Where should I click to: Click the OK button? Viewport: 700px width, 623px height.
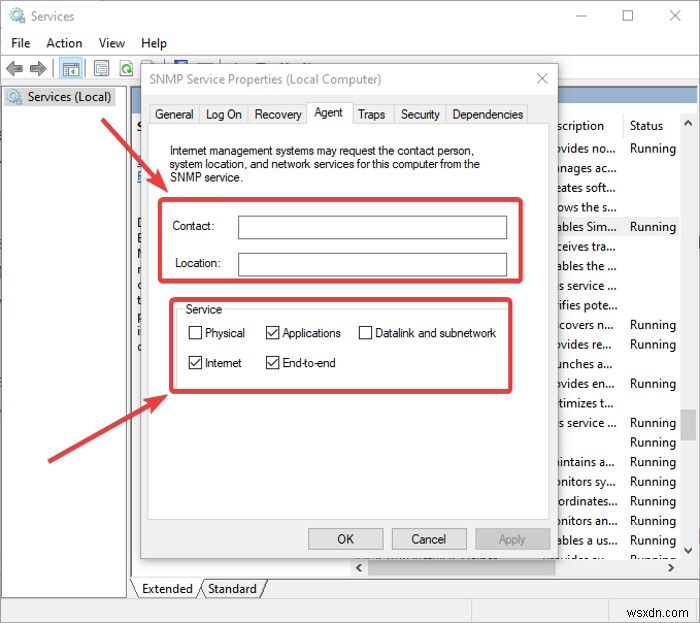pyautogui.click(x=346, y=539)
